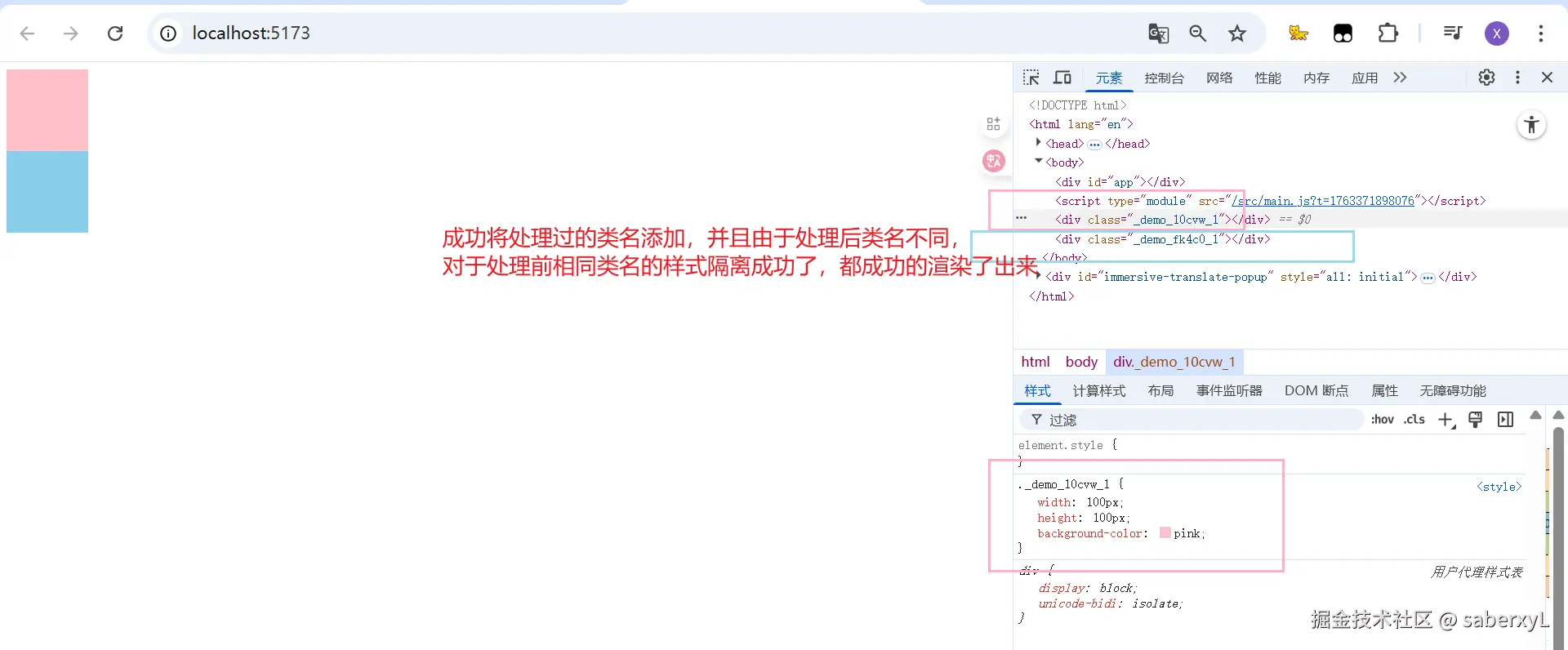Open the Chrome three-dot menu
The width and height of the screenshot is (1568, 650).
coord(1541,33)
